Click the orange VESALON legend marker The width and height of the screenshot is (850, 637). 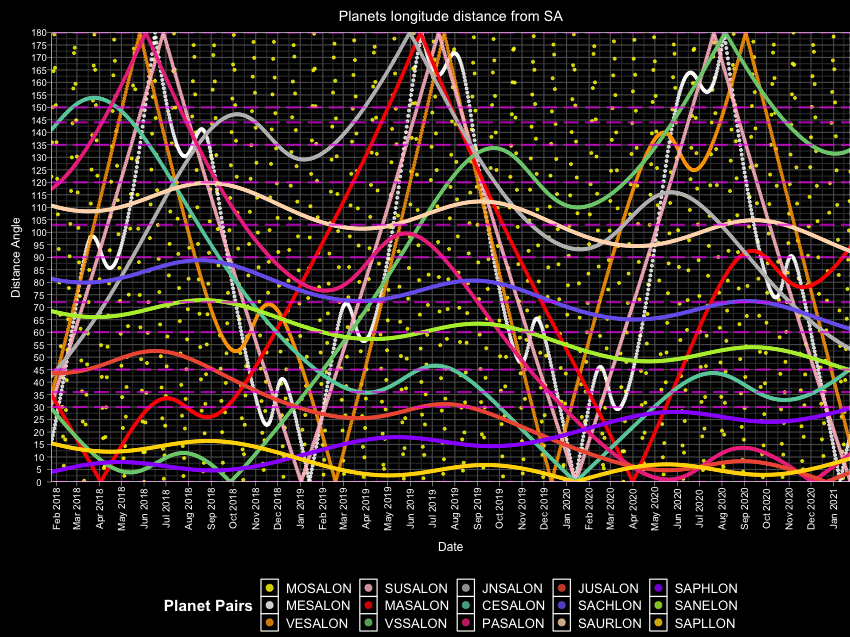(x=268, y=622)
